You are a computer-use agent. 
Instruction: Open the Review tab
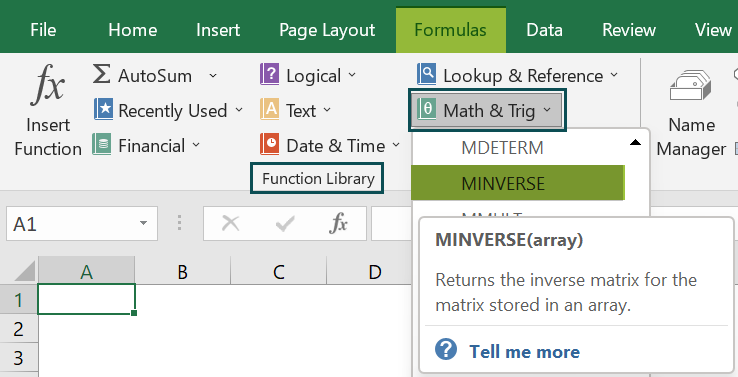tap(629, 30)
